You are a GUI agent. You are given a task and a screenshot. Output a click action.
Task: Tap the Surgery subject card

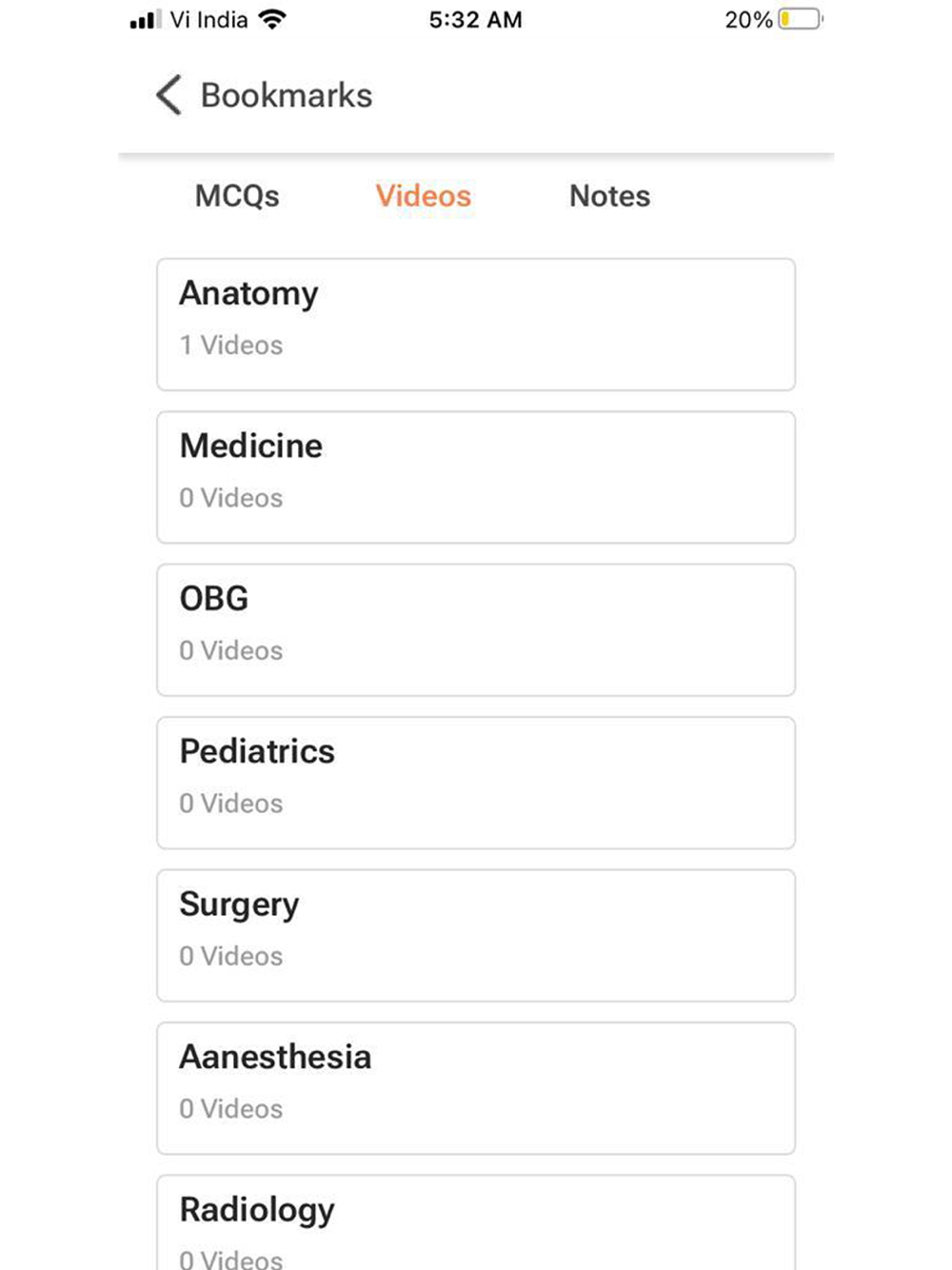[x=476, y=935]
